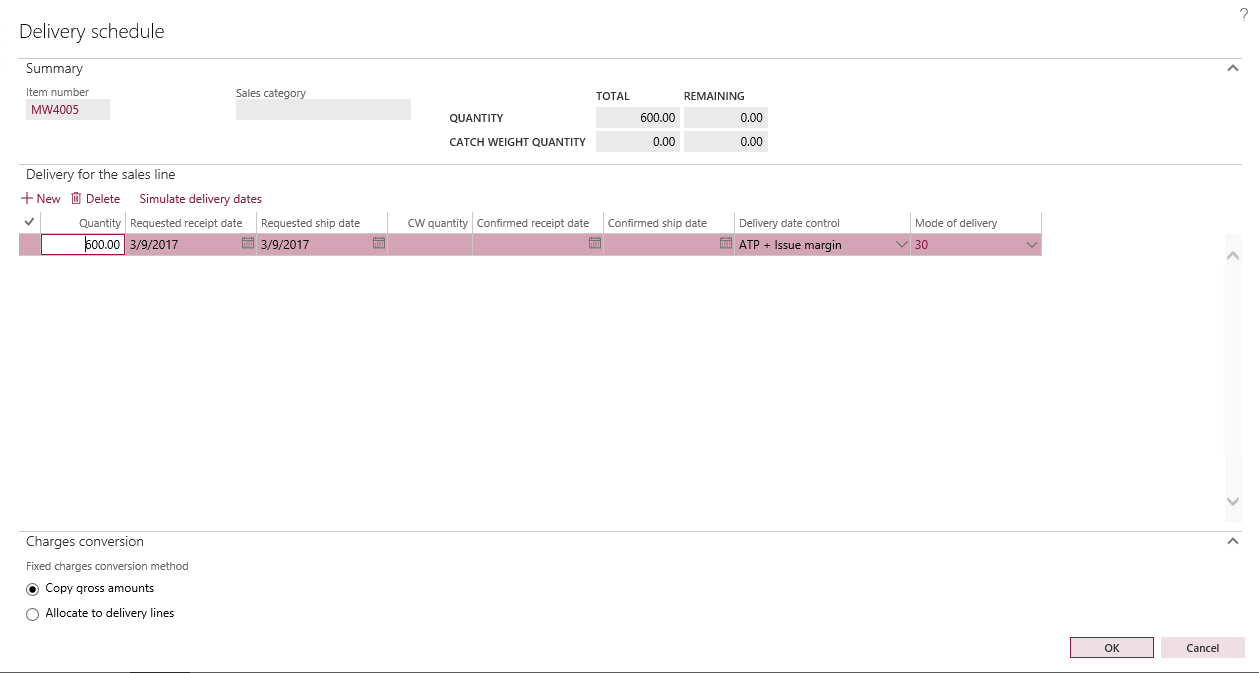Edit the Quantity field showing 600.00
Screen dimensions: 1259x673
(83, 245)
